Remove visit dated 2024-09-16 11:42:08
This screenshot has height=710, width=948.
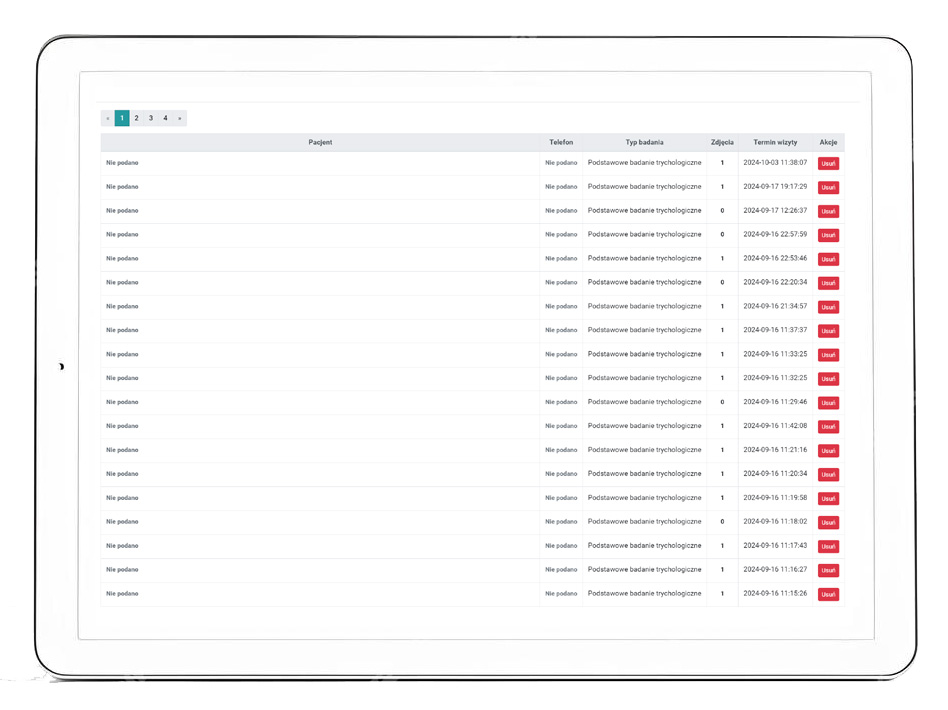tap(828, 427)
